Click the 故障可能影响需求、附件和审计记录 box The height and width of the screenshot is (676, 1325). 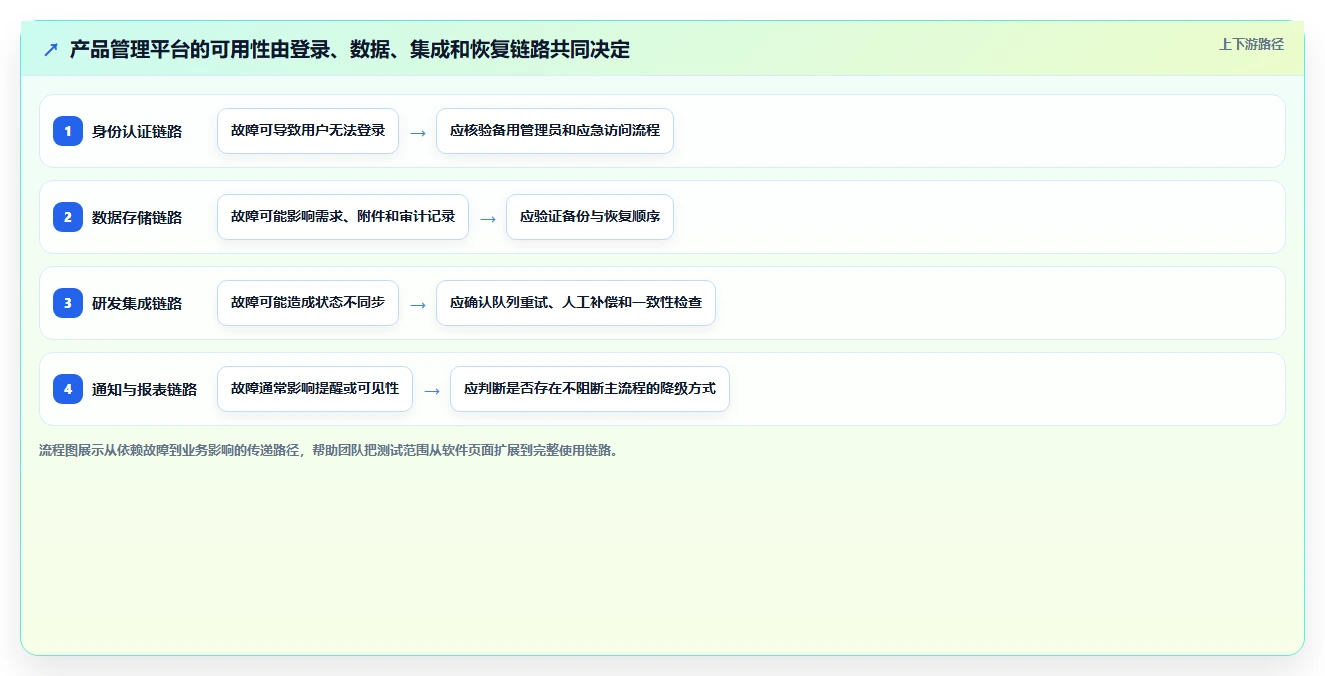pyautogui.click(x=343, y=217)
